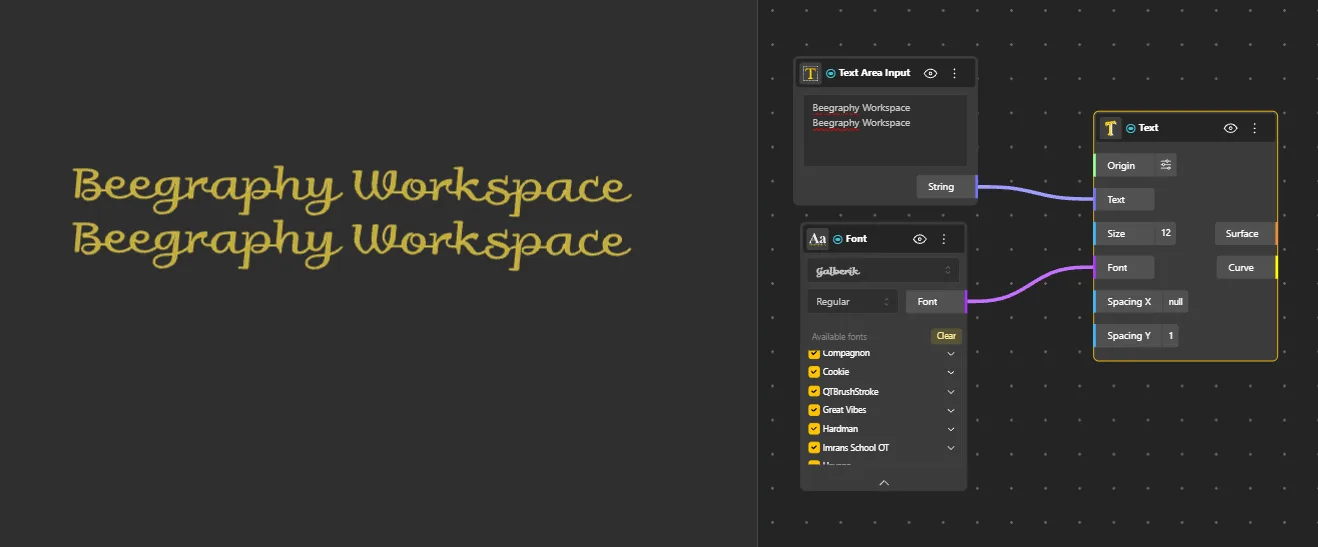Click the Surface output port

click(x=1247, y=233)
